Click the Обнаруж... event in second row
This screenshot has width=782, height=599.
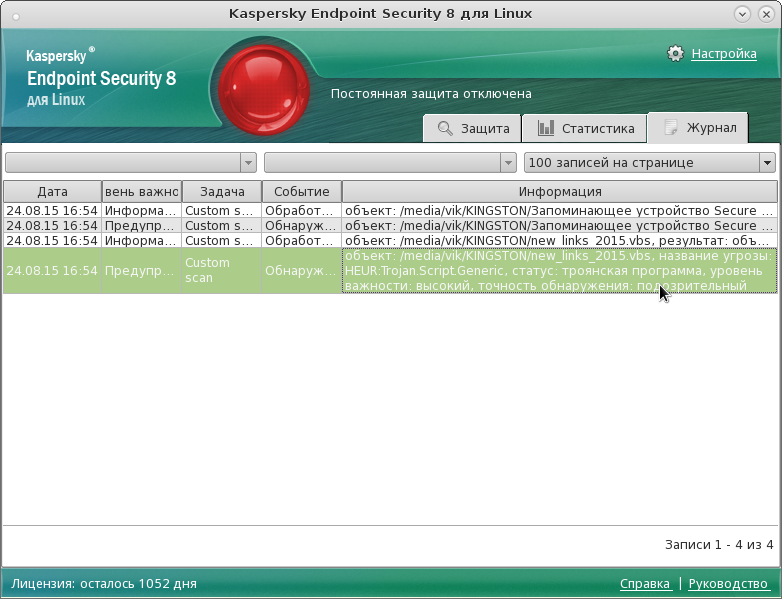tap(302, 225)
